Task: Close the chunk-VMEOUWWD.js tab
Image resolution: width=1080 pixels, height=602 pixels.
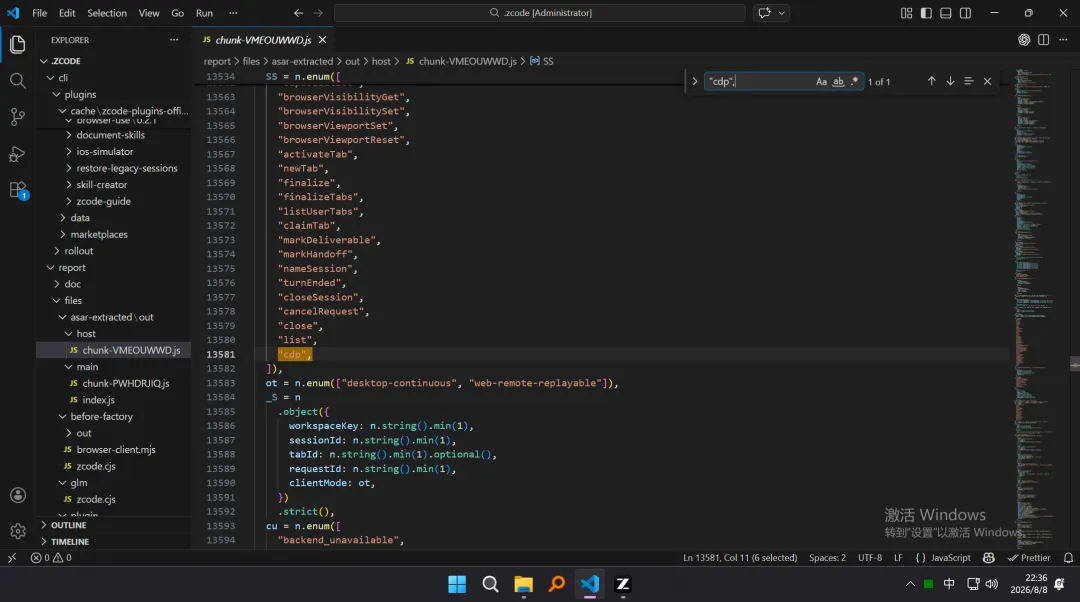Action: click(322, 40)
